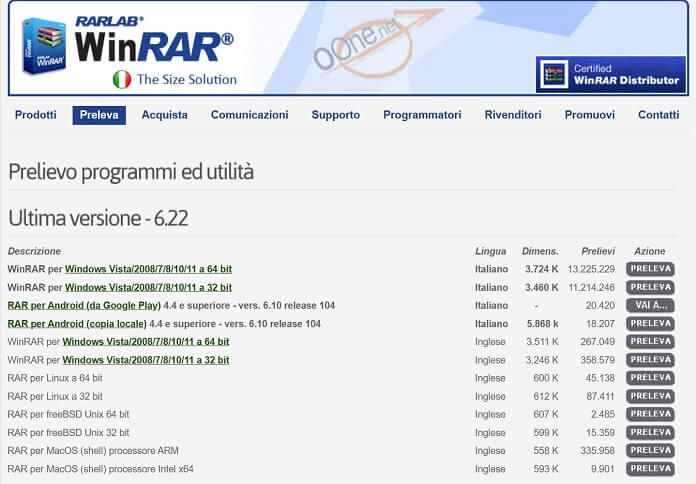
Task: Click 'RAR per MacOS (shell) processore Intel x64'
Action: point(101,469)
